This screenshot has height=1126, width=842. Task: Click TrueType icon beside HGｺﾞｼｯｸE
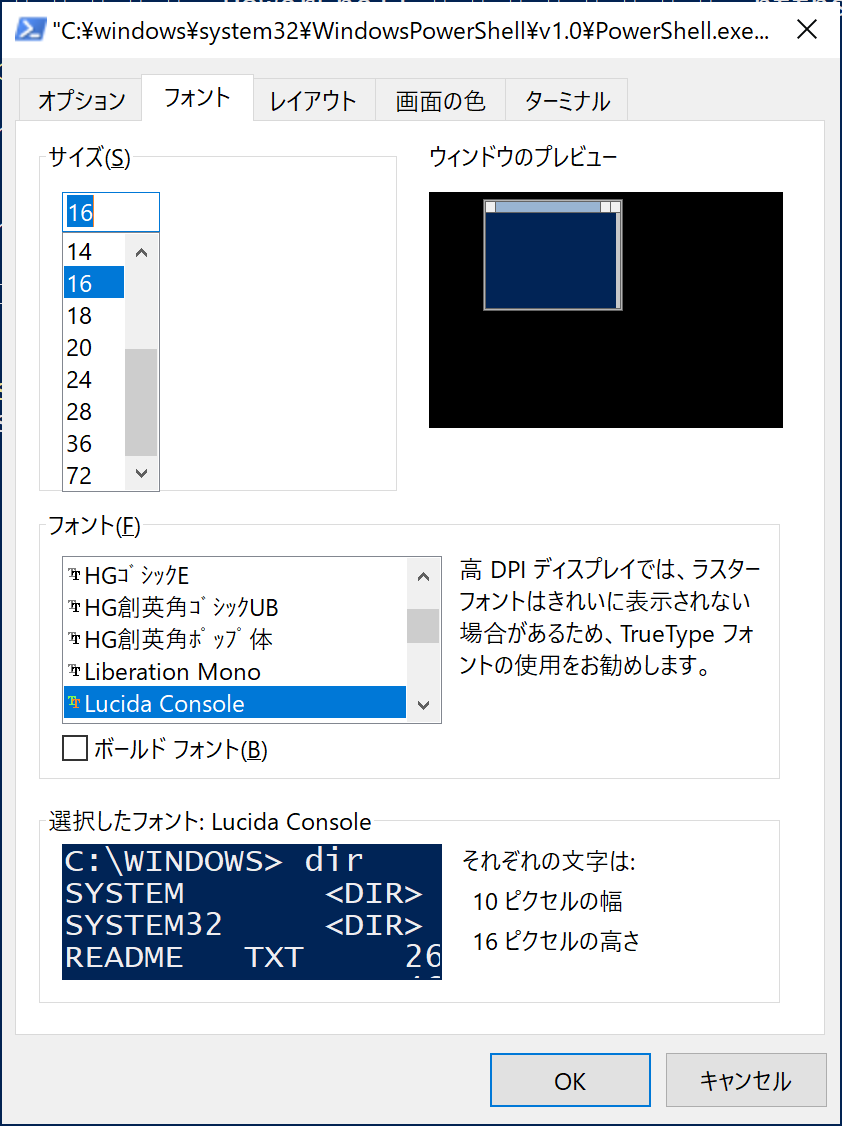(75, 575)
